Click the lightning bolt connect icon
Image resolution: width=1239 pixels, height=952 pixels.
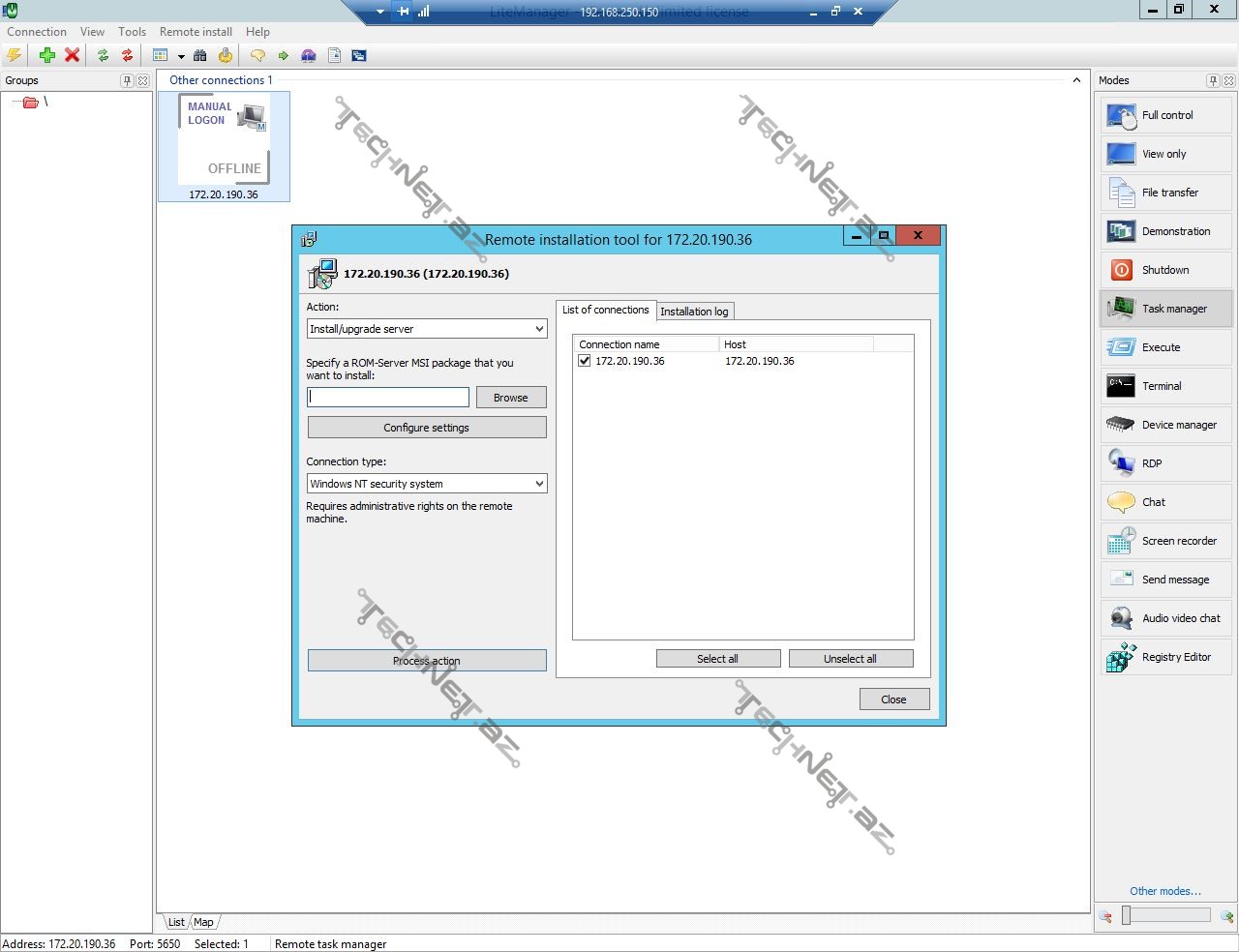[x=15, y=55]
